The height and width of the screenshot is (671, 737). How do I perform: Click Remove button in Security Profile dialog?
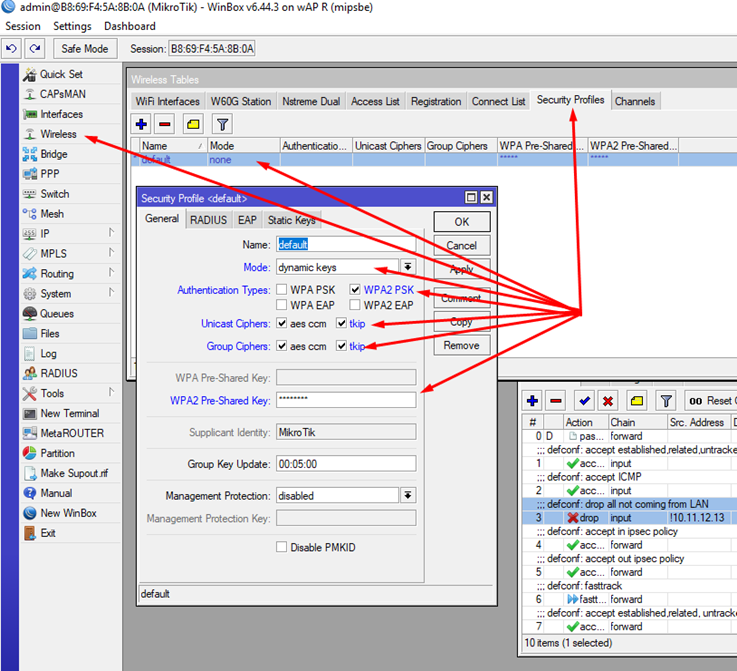(462, 345)
